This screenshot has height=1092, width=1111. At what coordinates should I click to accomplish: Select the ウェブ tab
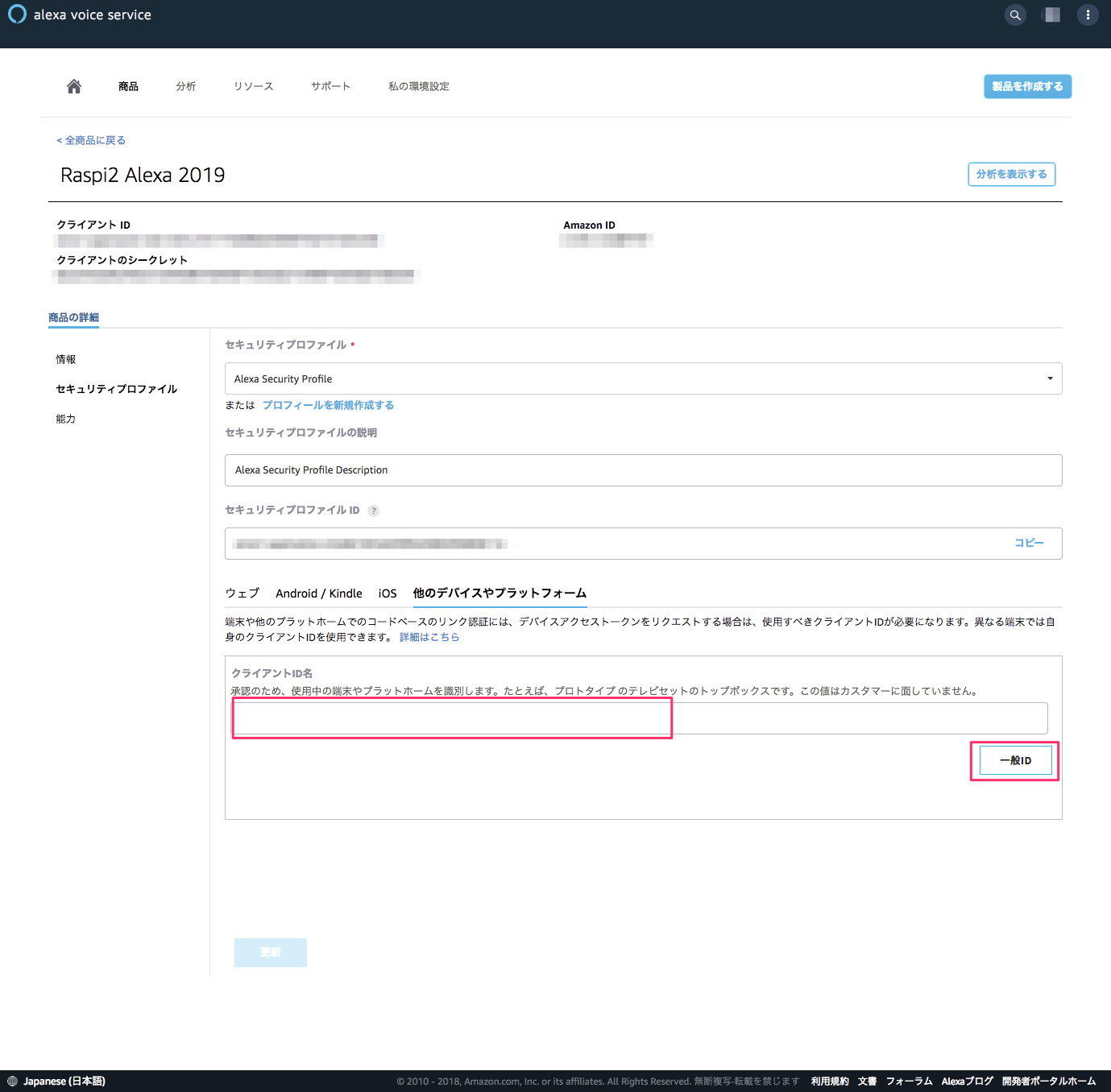point(243,594)
